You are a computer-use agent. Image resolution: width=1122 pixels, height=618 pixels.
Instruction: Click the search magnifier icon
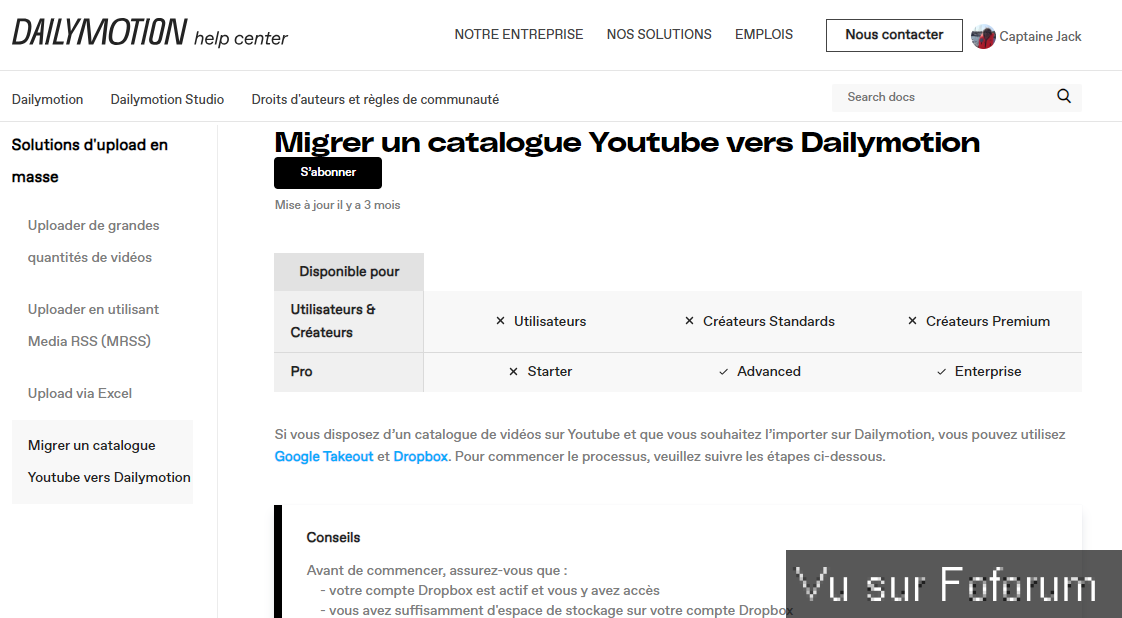pos(1063,96)
